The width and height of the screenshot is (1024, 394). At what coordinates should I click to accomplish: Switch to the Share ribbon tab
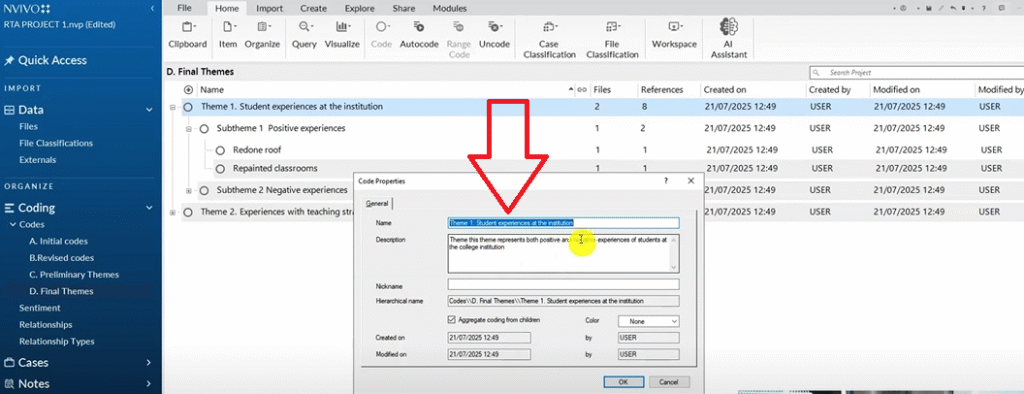(x=404, y=8)
